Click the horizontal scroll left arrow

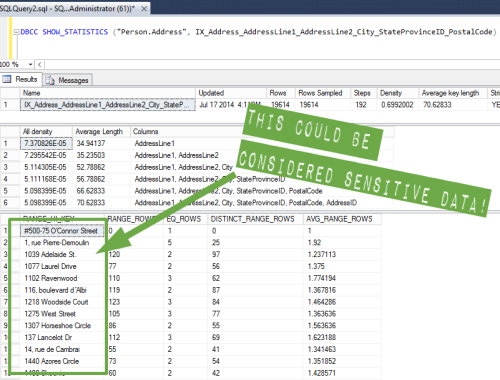(x=39, y=64)
